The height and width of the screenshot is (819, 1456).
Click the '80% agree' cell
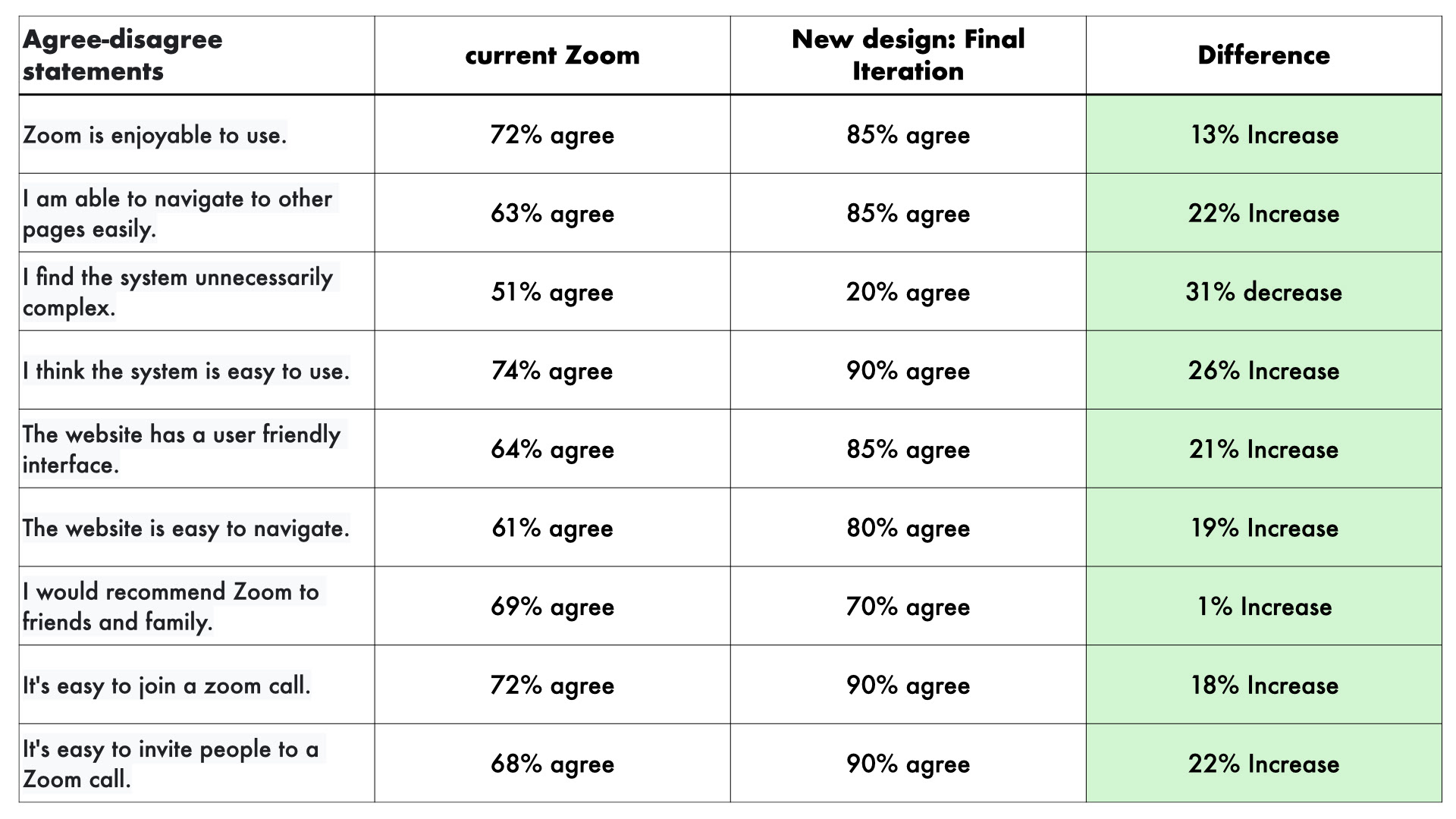click(908, 528)
